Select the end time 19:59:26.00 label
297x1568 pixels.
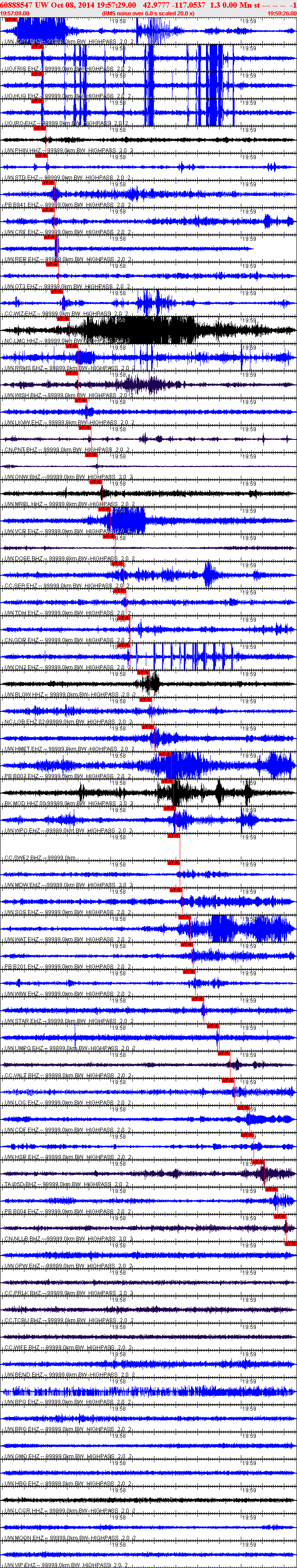coord(282,13)
